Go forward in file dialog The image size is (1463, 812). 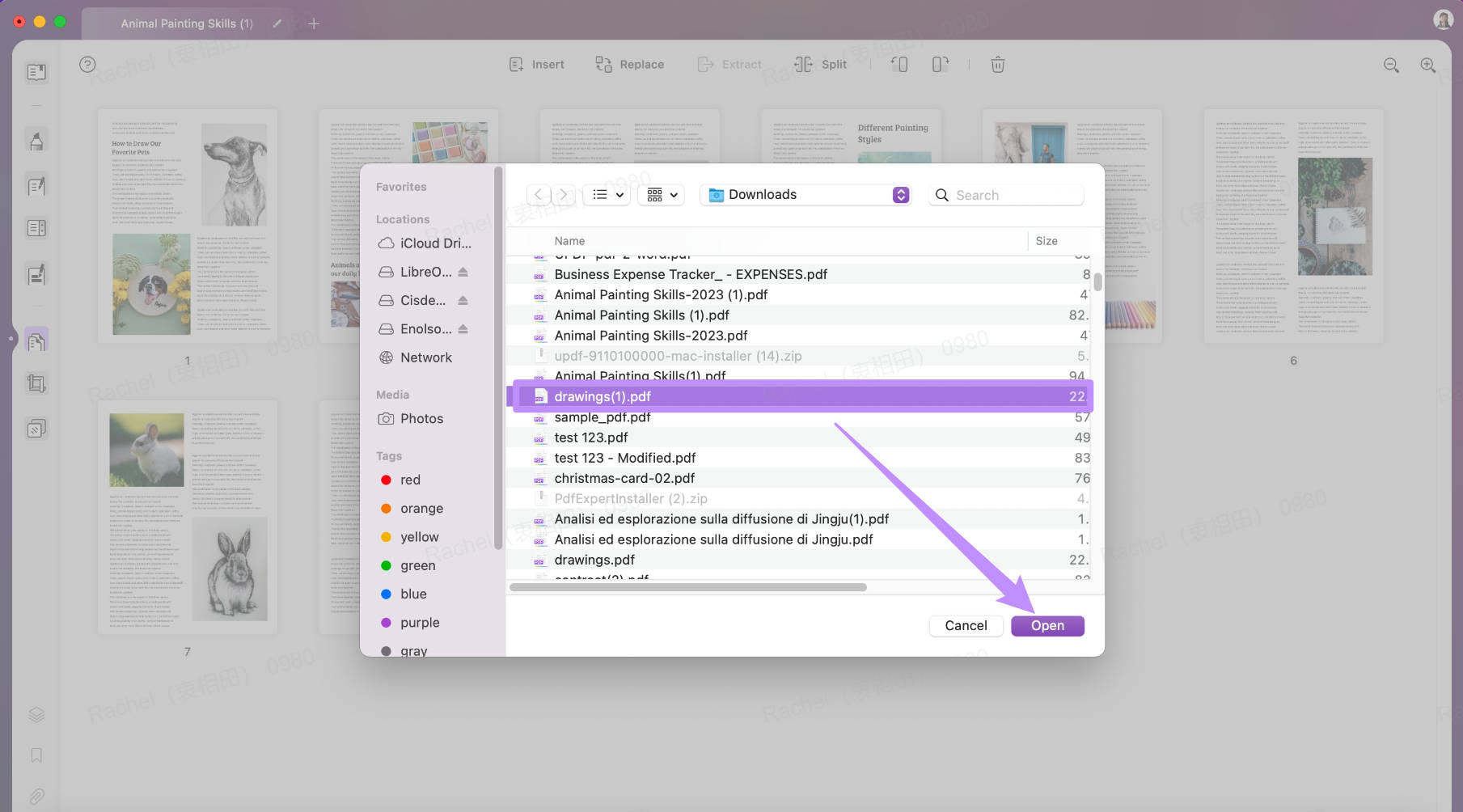coord(564,194)
